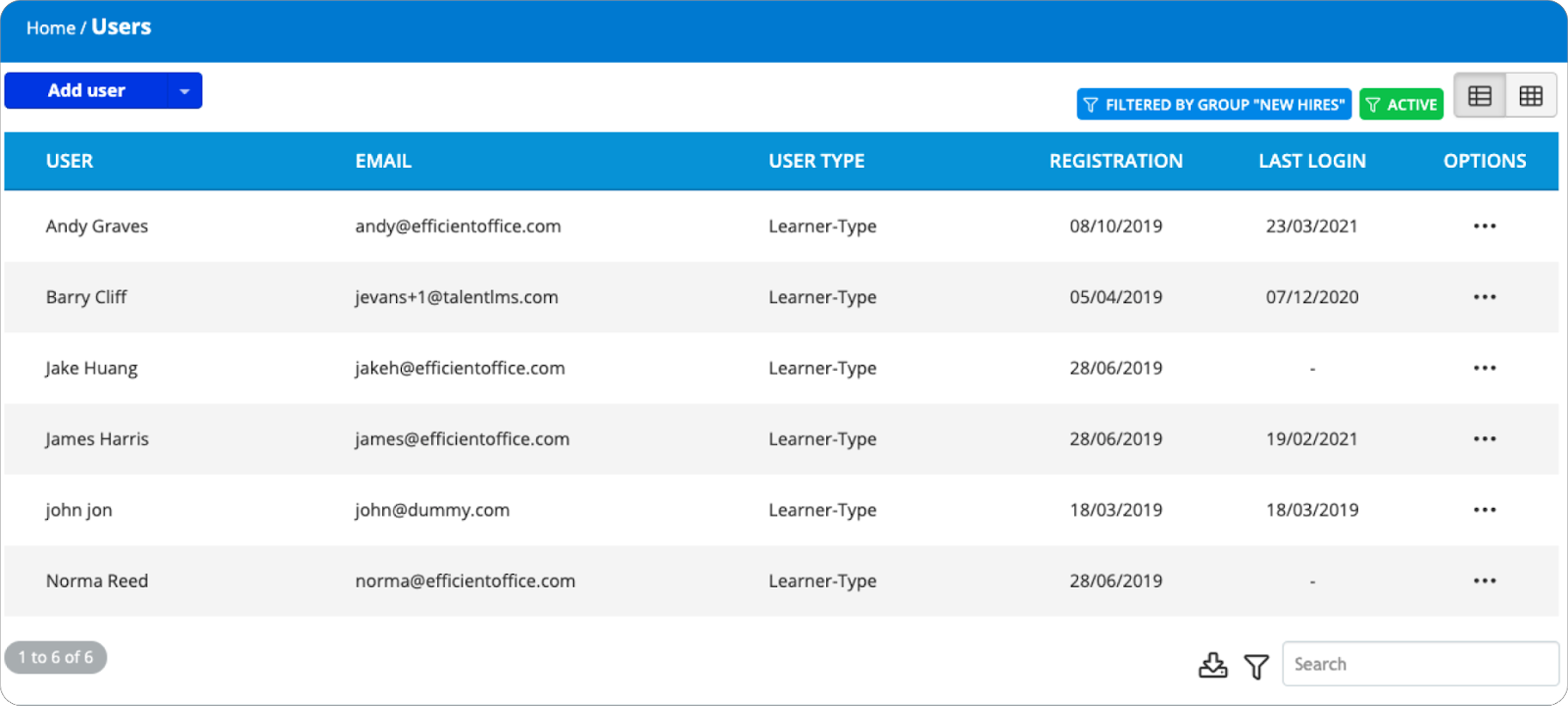This screenshot has width=1568, height=706.
Task: Click the Add user button
Action: [x=86, y=91]
